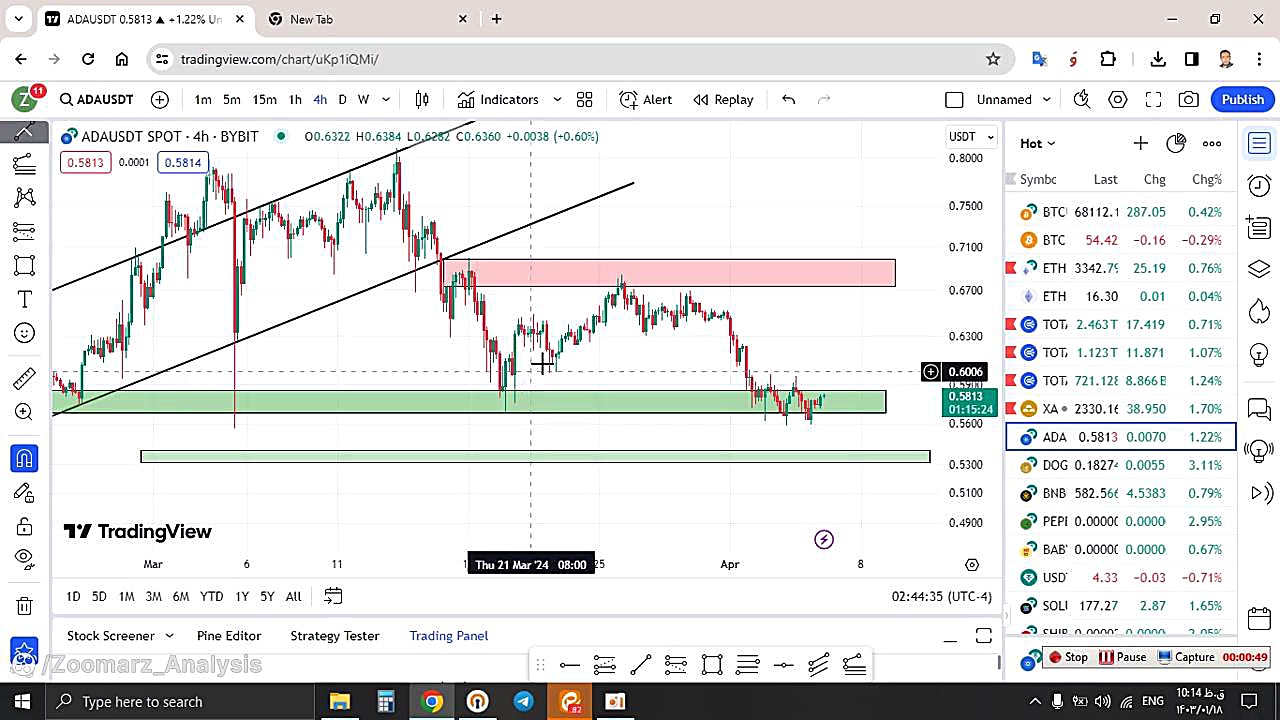
Task: Expand the Indicators favorites dropdown arrow
Action: point(557,99)
